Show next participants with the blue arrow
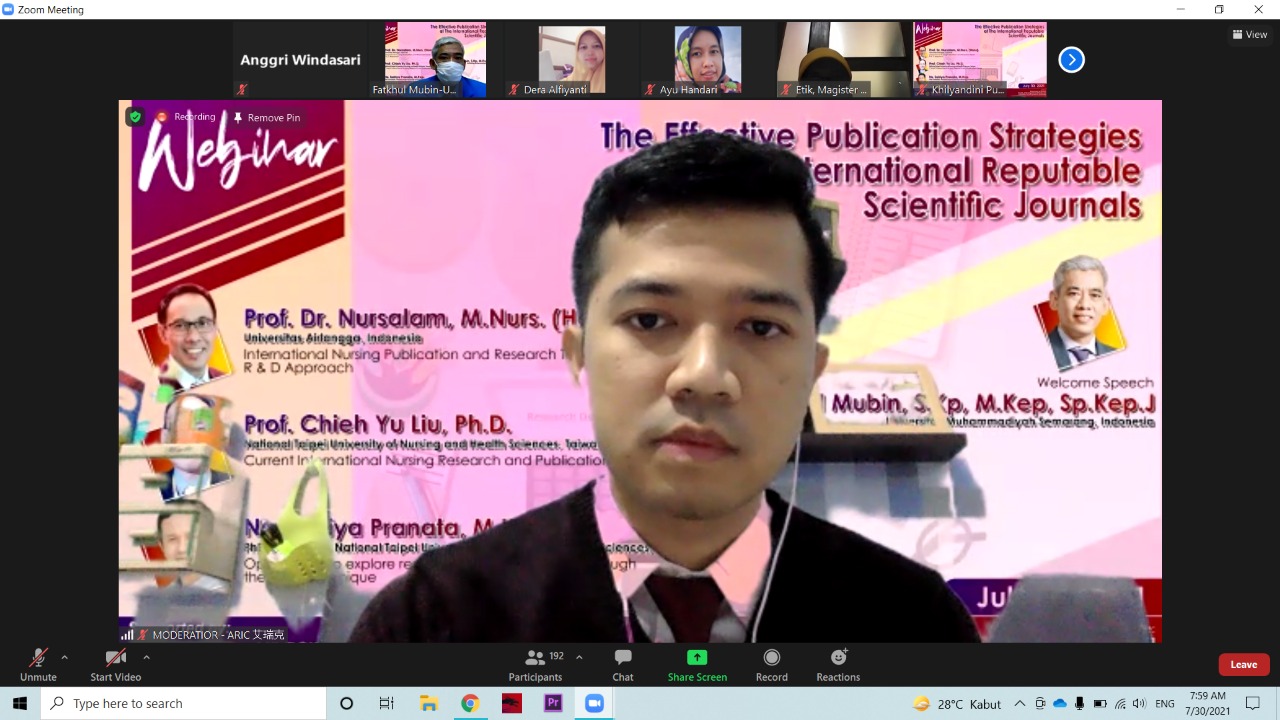 click(x=1071, y=60)
